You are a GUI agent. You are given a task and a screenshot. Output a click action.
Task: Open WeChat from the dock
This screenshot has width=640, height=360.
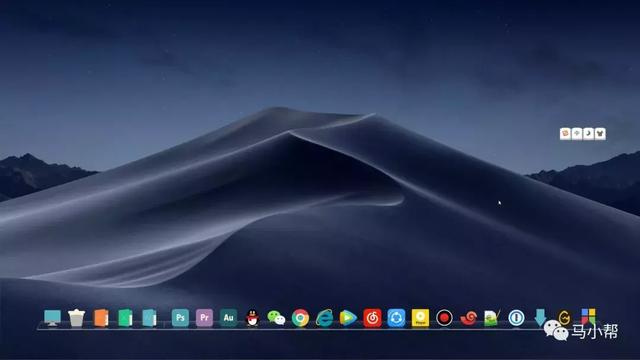(x=276, y=318)
